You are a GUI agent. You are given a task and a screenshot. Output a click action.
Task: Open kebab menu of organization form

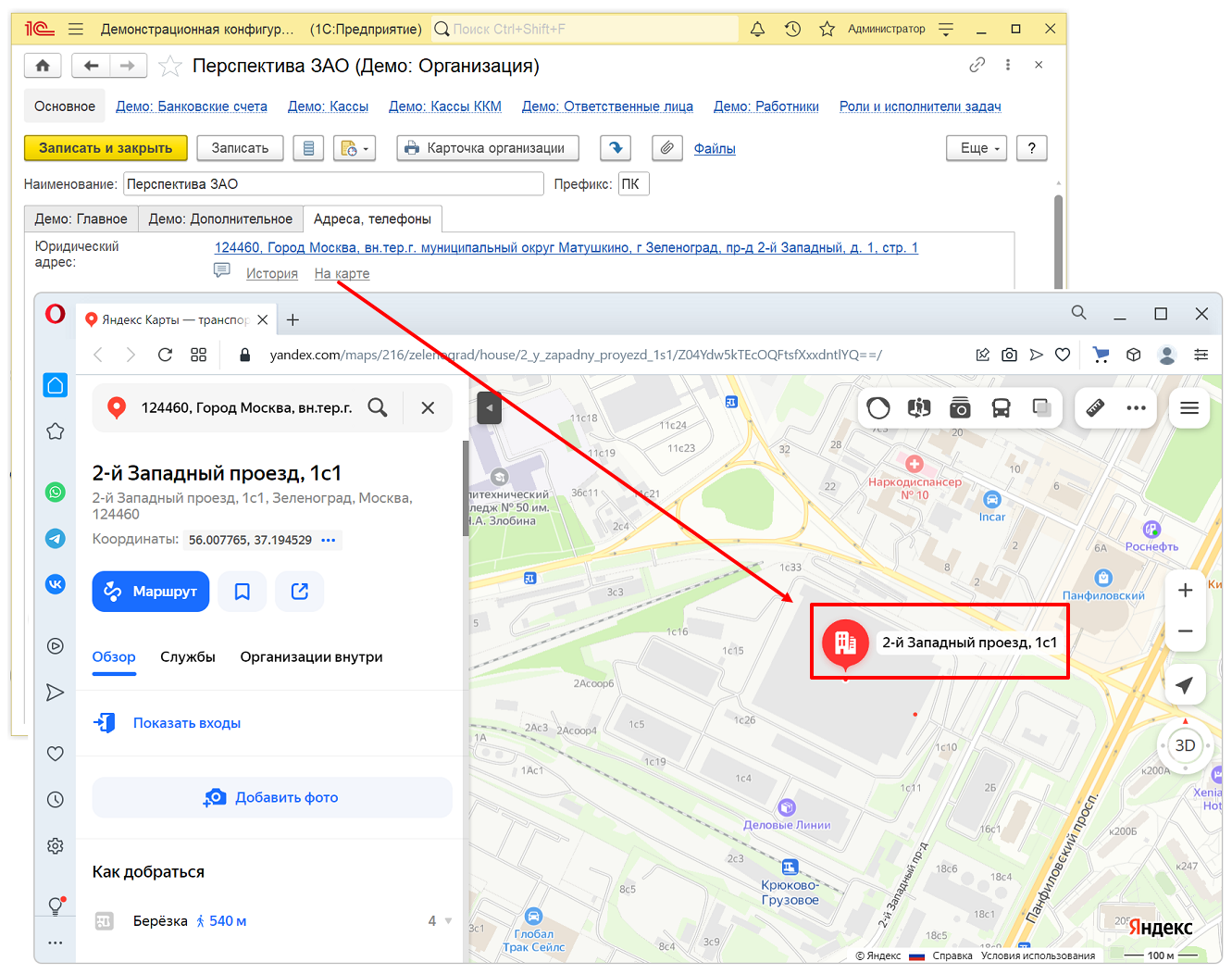tap(1008, 65)
